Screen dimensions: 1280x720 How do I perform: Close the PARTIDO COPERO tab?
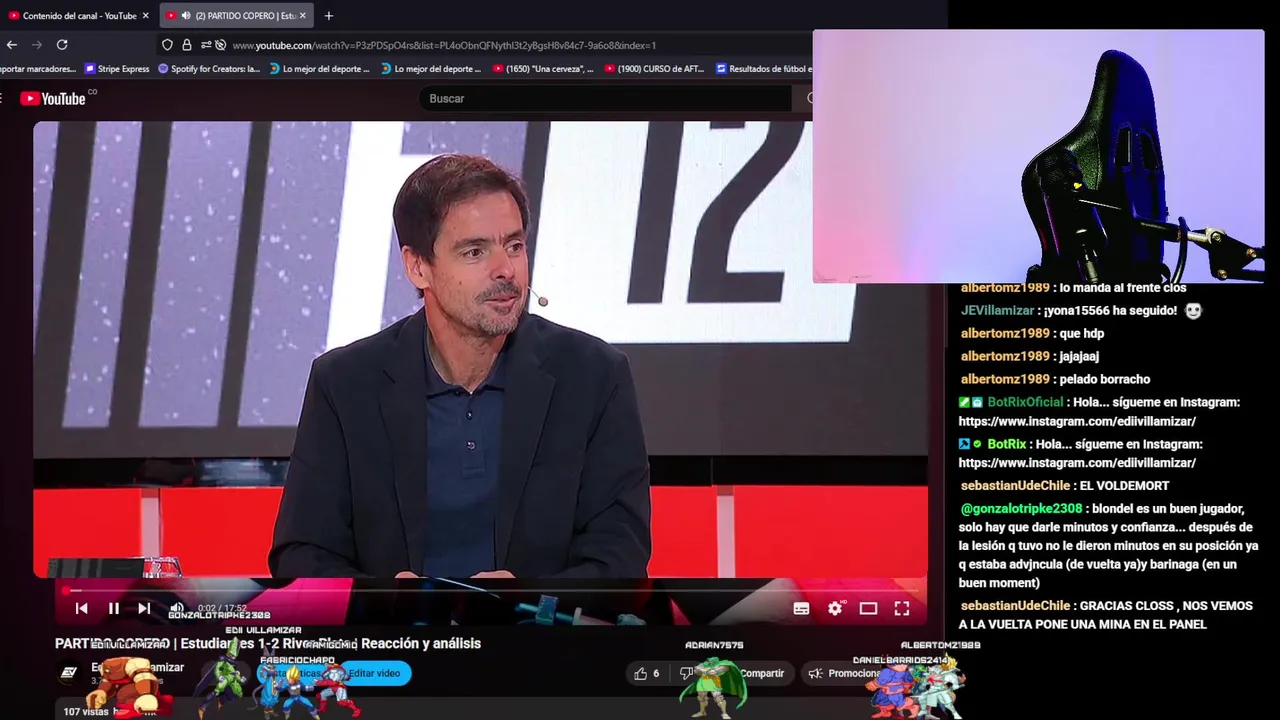click(x=302, y=15)
